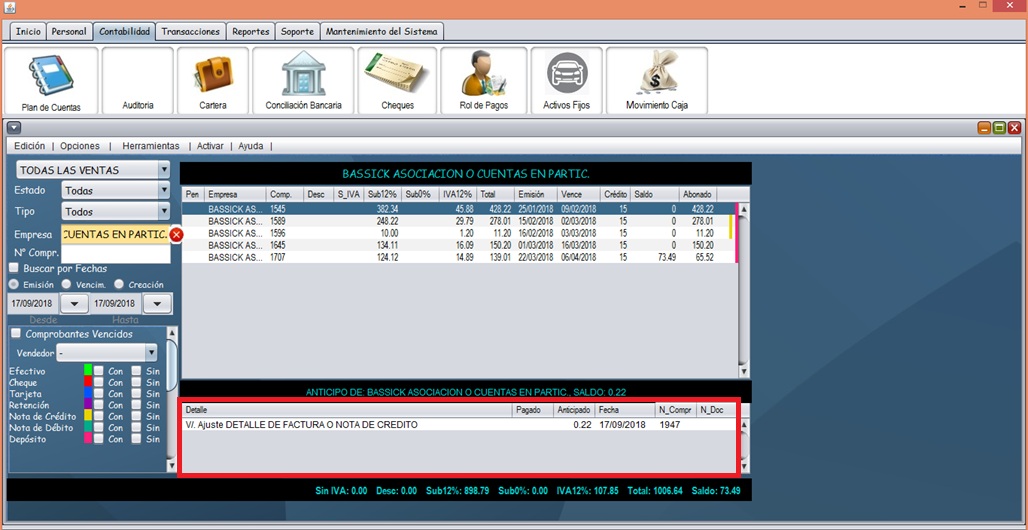Open Movimiento Caja money bag icon

656,80
